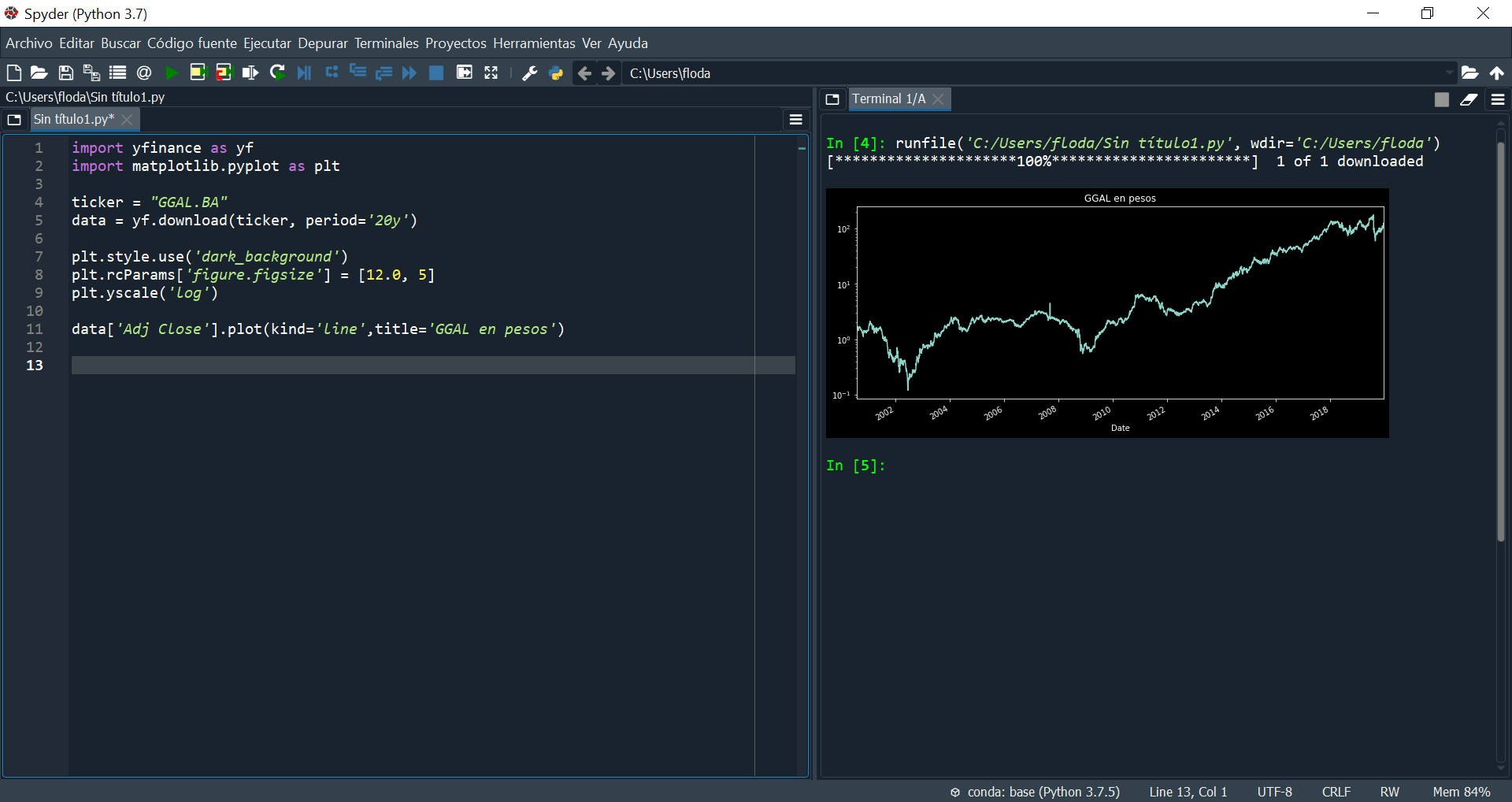Open the Ayuda menu

coord(628,43)
